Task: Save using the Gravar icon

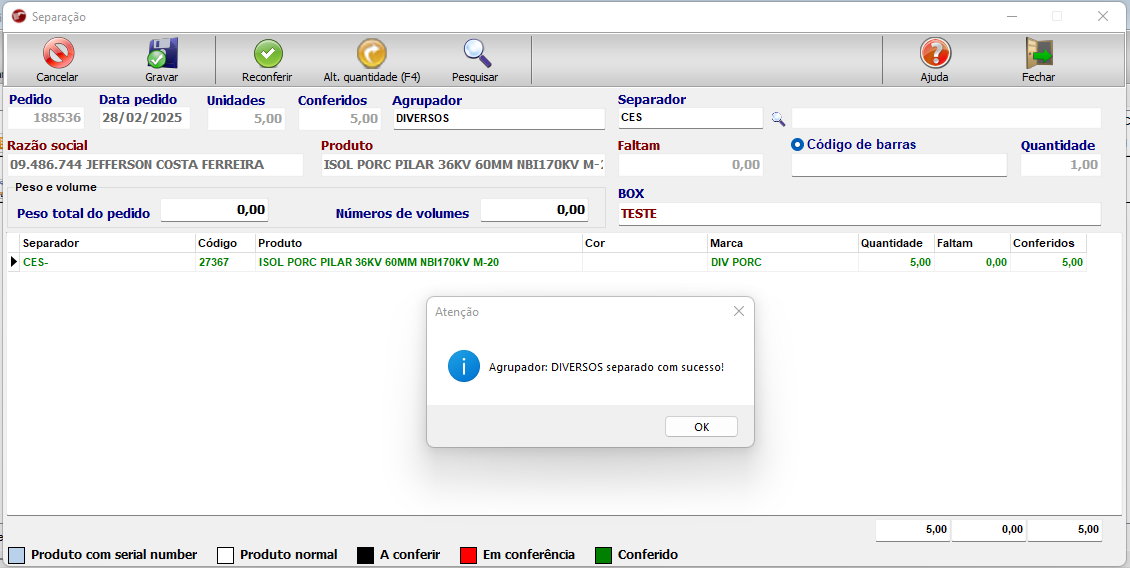Action: 161,54
